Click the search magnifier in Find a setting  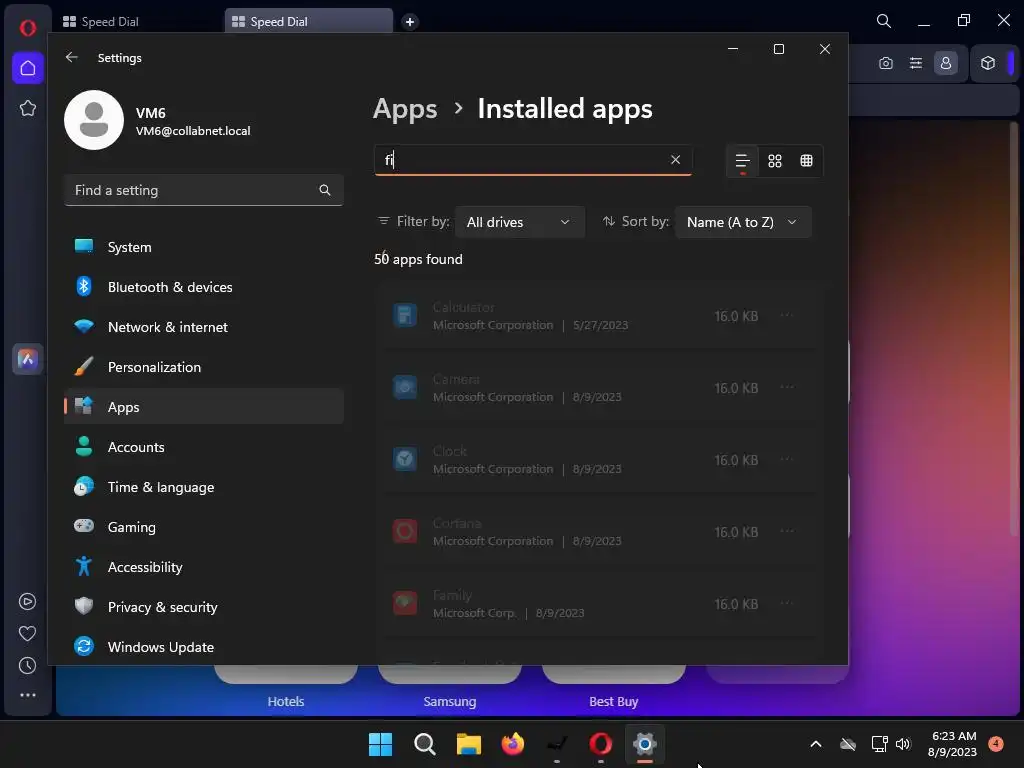pos(325,190)
